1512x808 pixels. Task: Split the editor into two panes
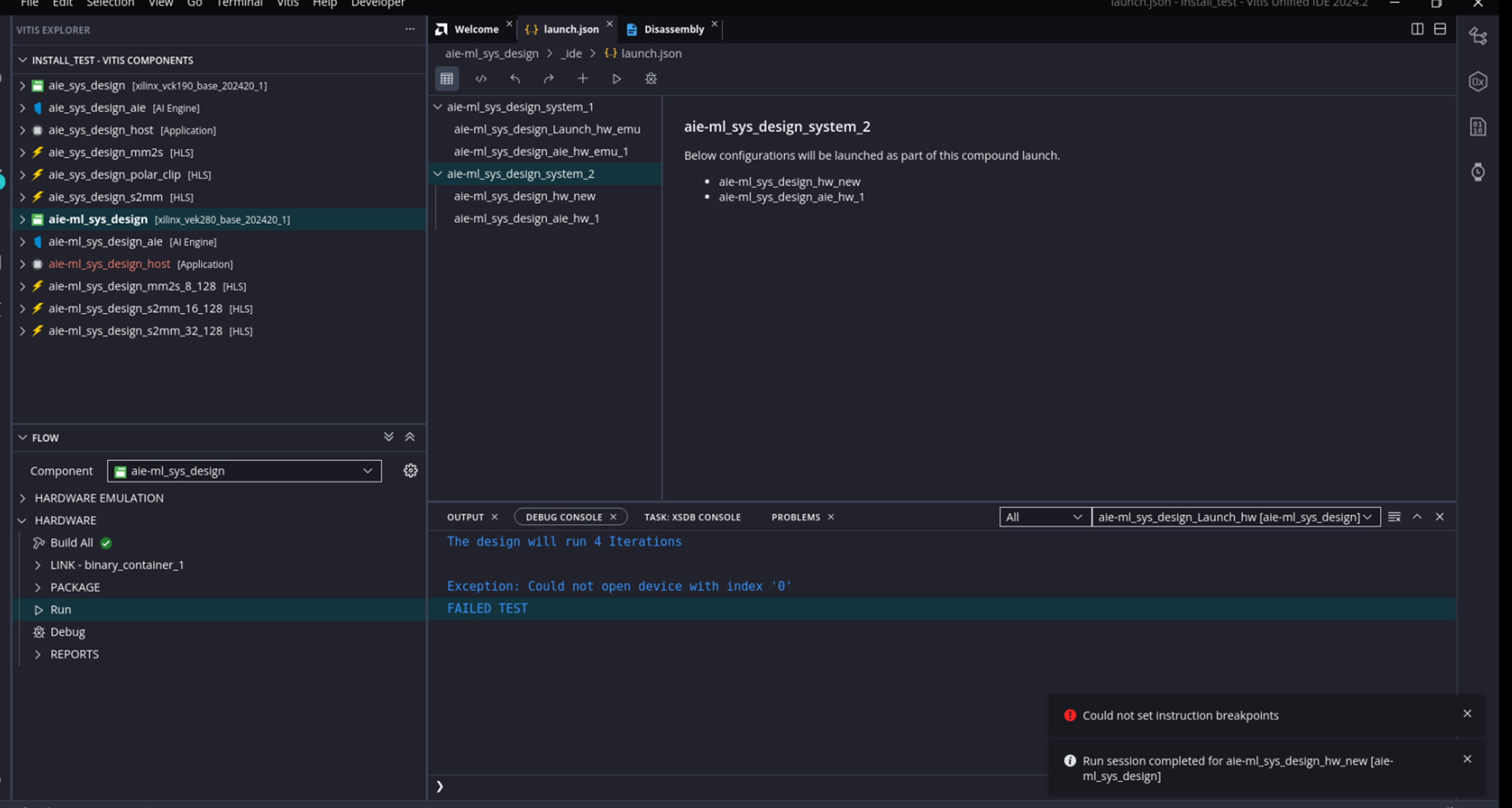point(1418,29)
